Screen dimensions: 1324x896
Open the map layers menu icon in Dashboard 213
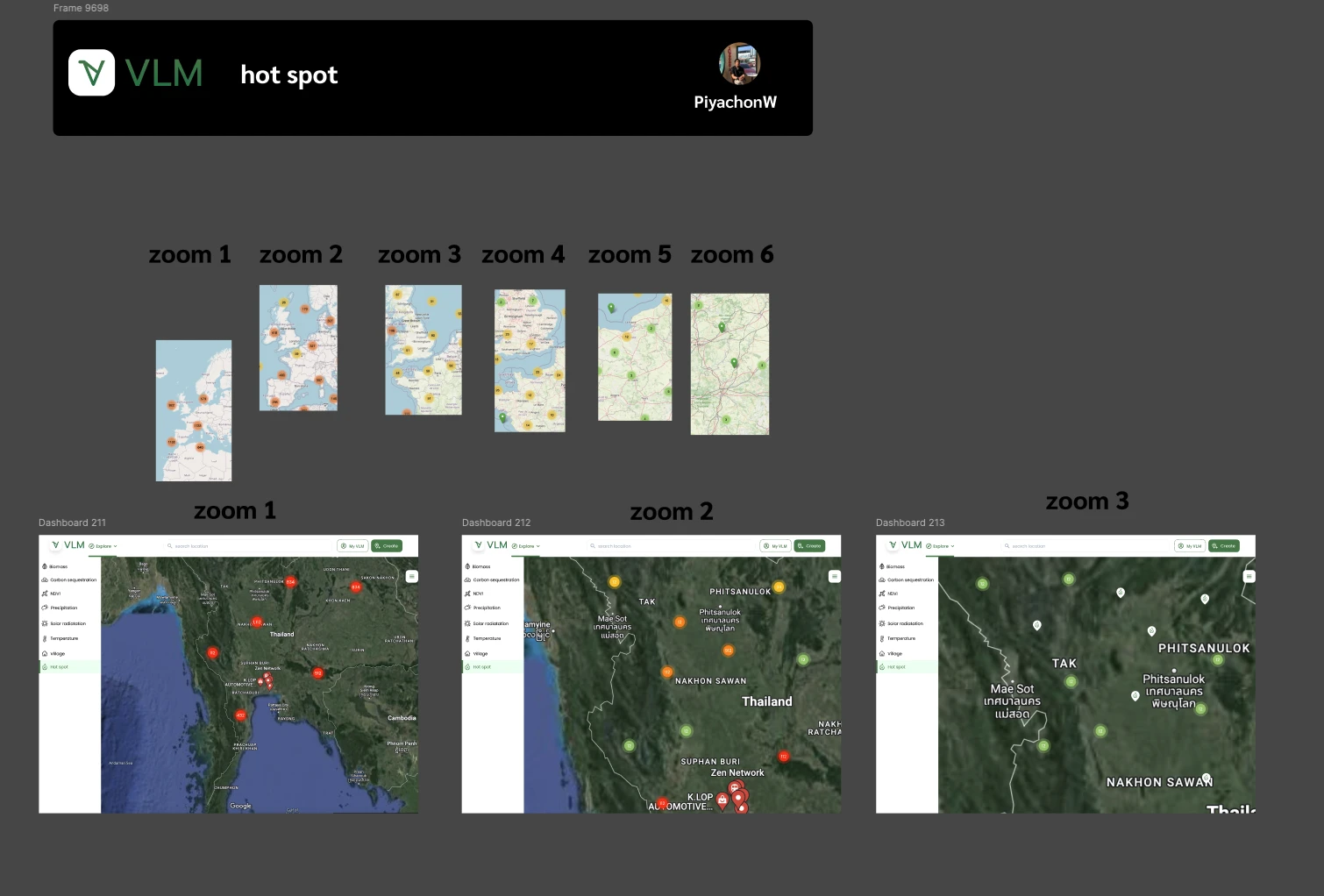pos(1249,576)
